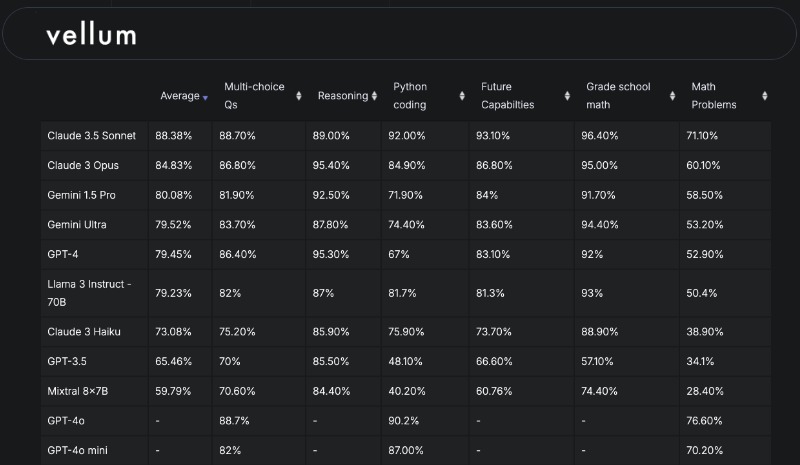
Task: Click Claude 3.5 Sonnet grade school math 96.40%
Action: (599, 136)
